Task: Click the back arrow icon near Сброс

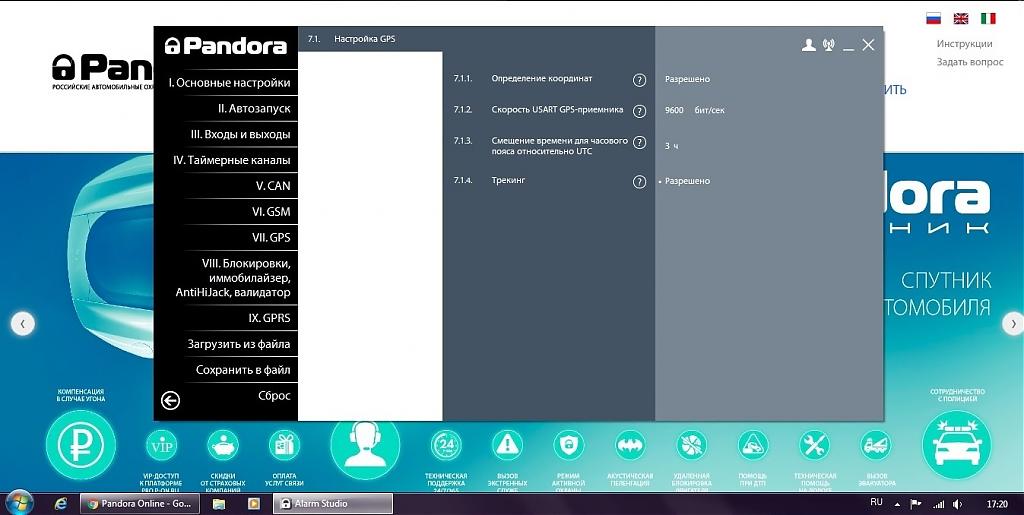Action: pos(170,400)
